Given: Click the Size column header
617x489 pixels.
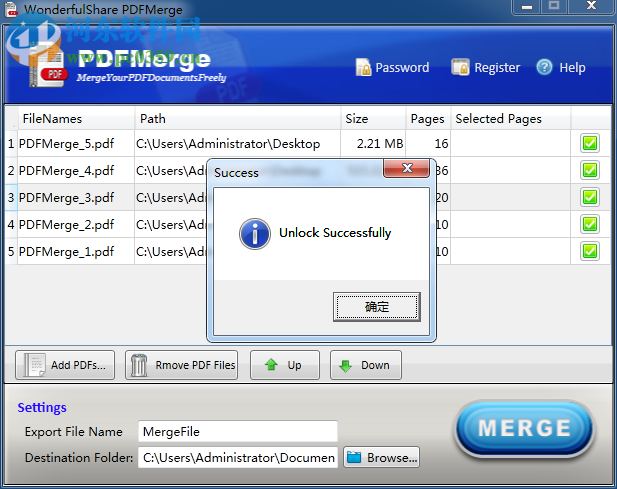Looking at the screenshot, I should tap(373, 118).
